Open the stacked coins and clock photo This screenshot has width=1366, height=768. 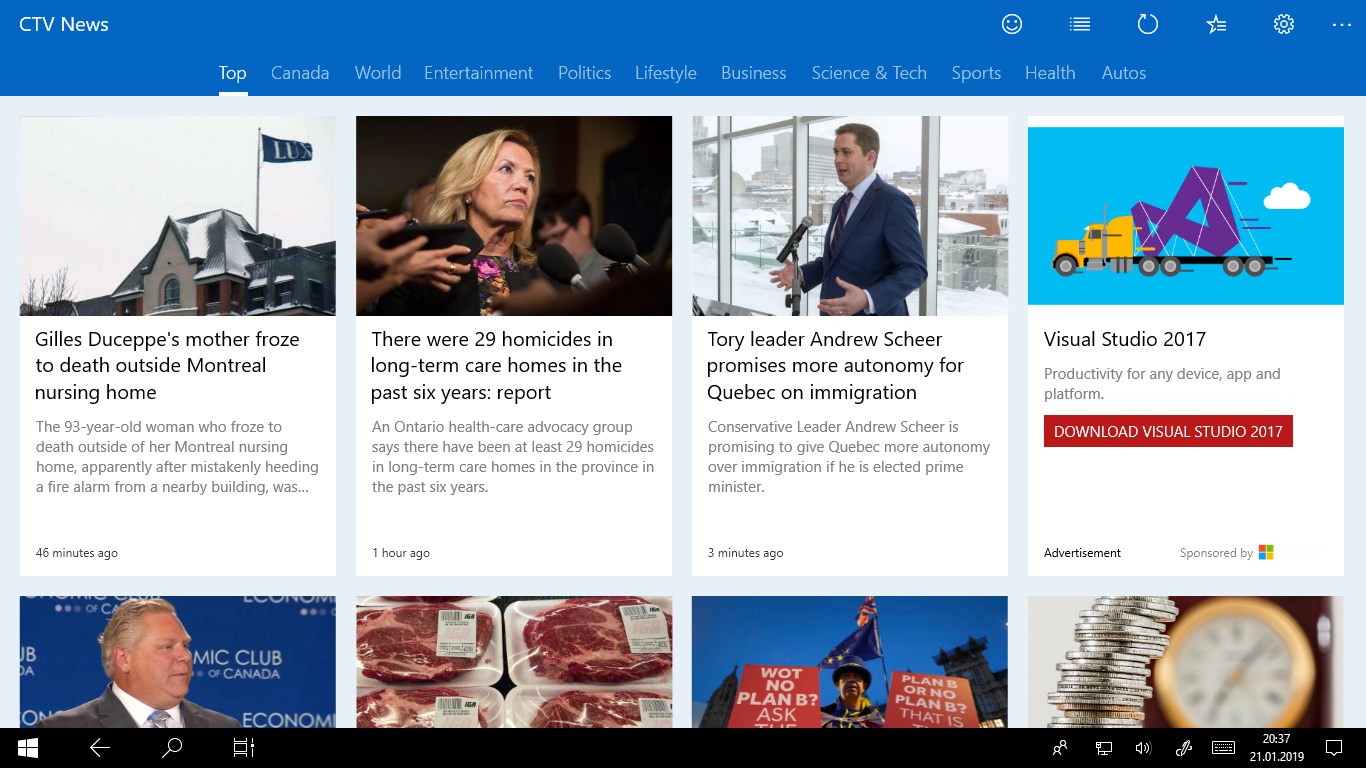pyautogui.click(x=1186, y=662)
